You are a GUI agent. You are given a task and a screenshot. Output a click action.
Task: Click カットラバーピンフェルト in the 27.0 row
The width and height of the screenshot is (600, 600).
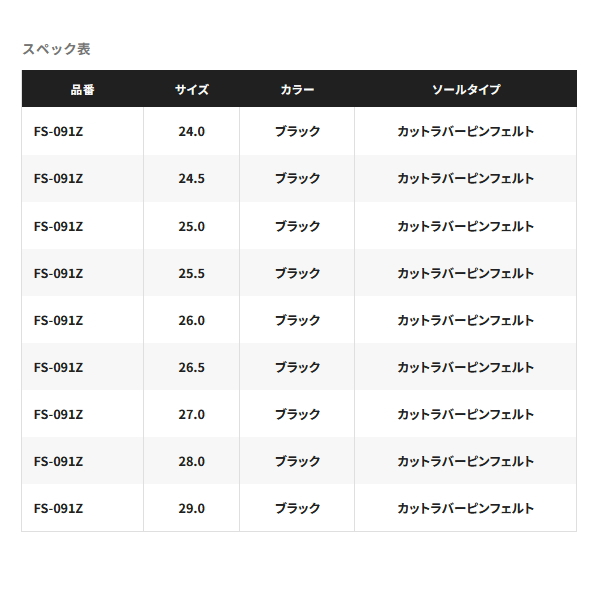(465, 414)
